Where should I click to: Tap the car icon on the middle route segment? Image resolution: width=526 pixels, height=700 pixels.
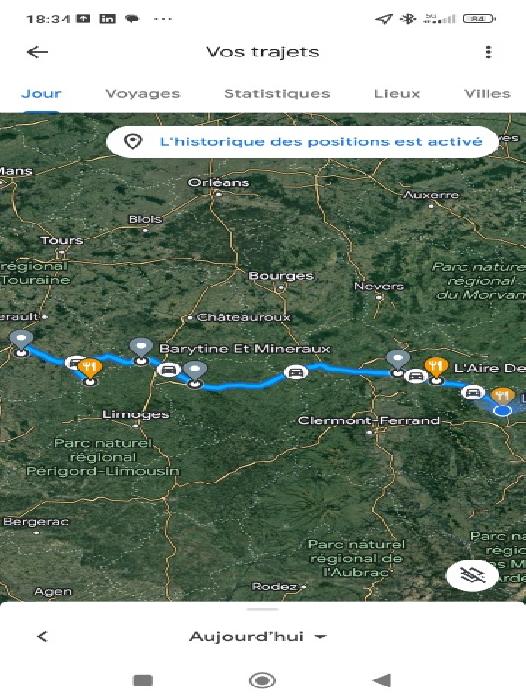tap(295, 372)
